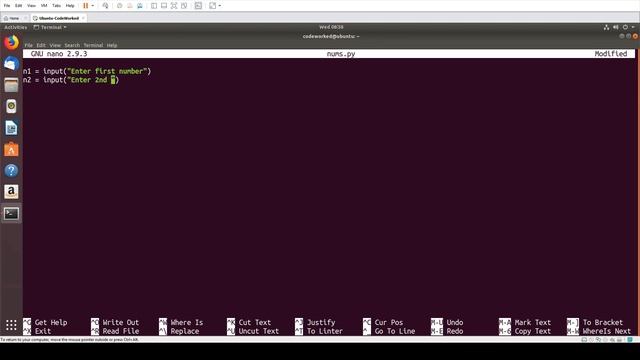Click the Write Out shortcut label
Screen dimensions: 640x360
(120, 322)
